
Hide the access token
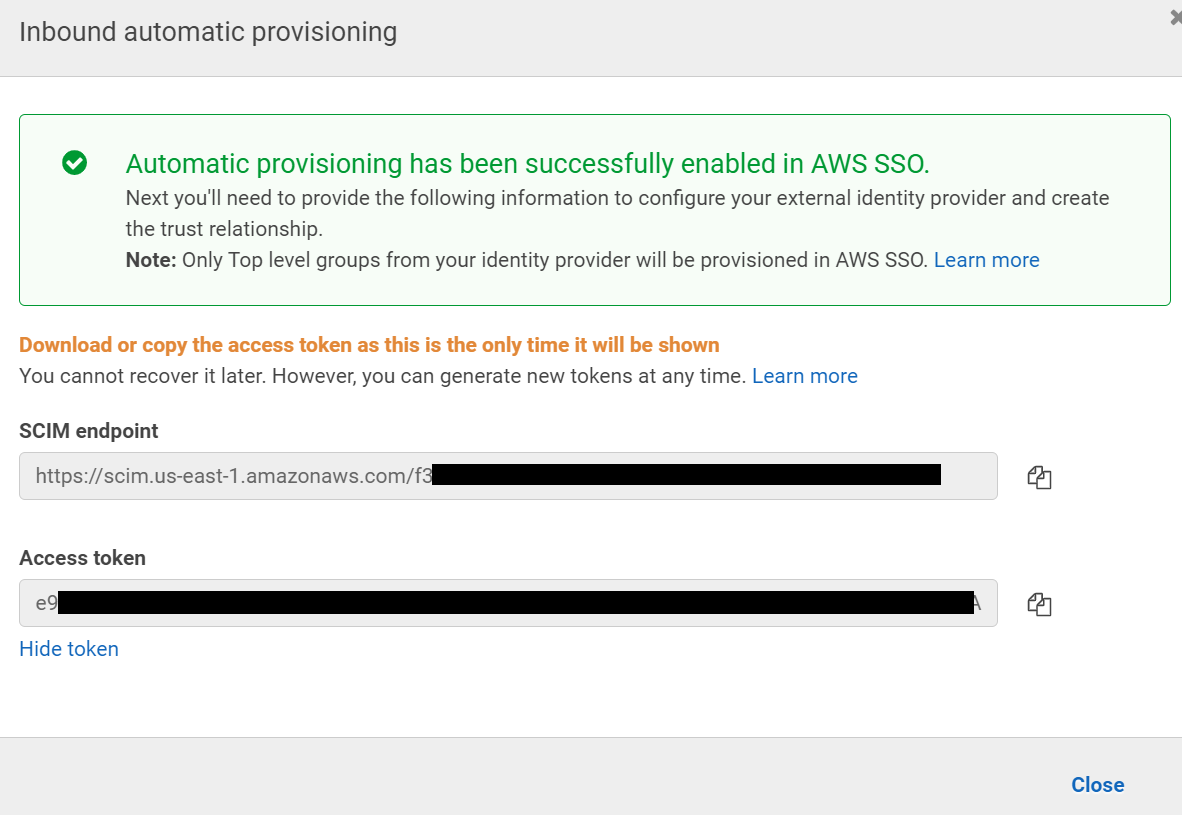coord(69,649)
